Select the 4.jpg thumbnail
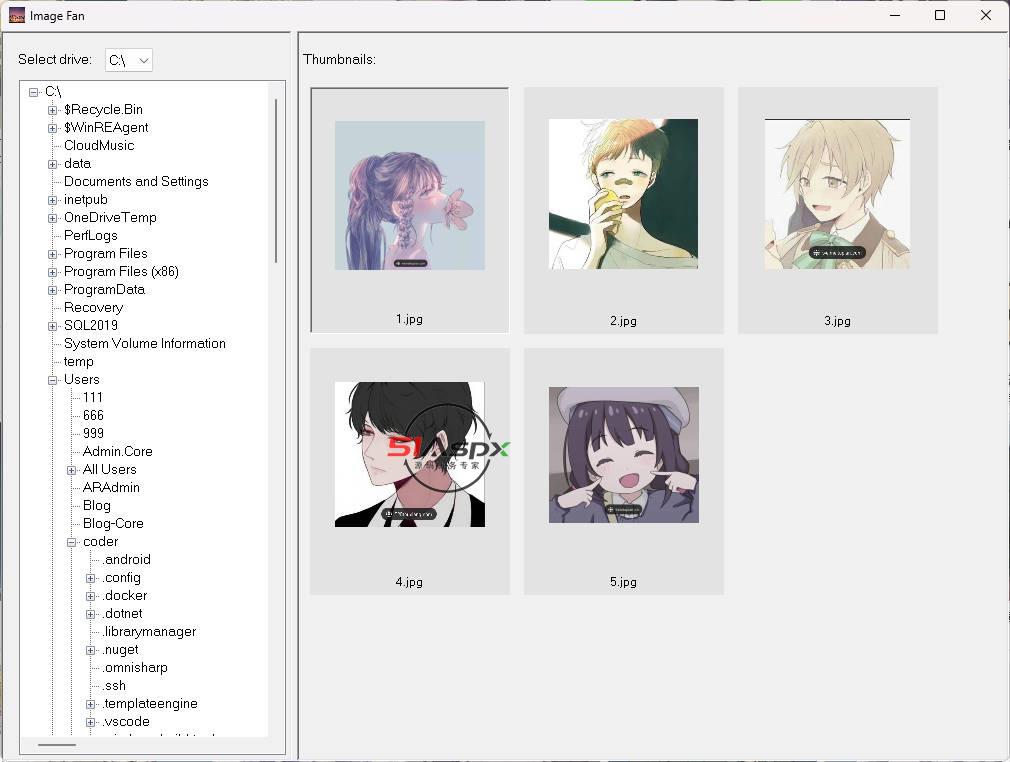1010x762 pixels. tap(409, 454)
